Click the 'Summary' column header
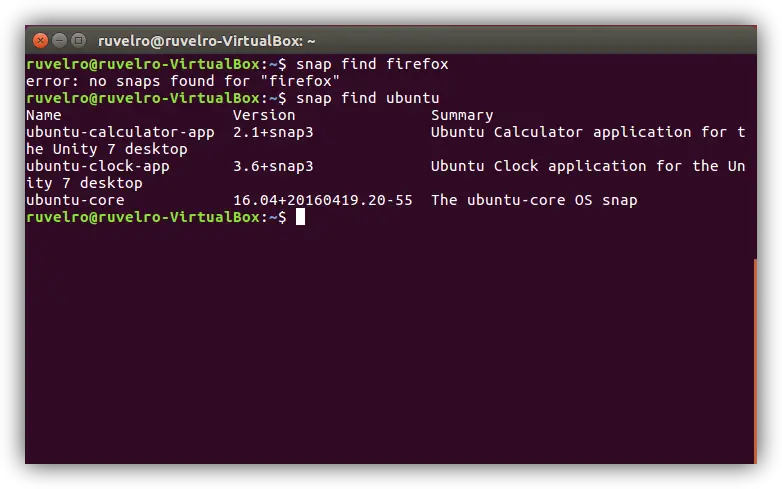The image size is (782, 489). [x=462, y=116]
